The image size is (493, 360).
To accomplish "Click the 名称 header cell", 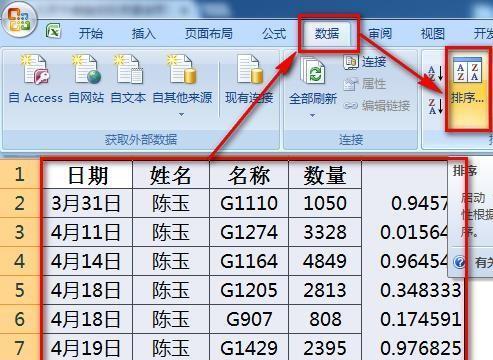I will coord(249,175).
